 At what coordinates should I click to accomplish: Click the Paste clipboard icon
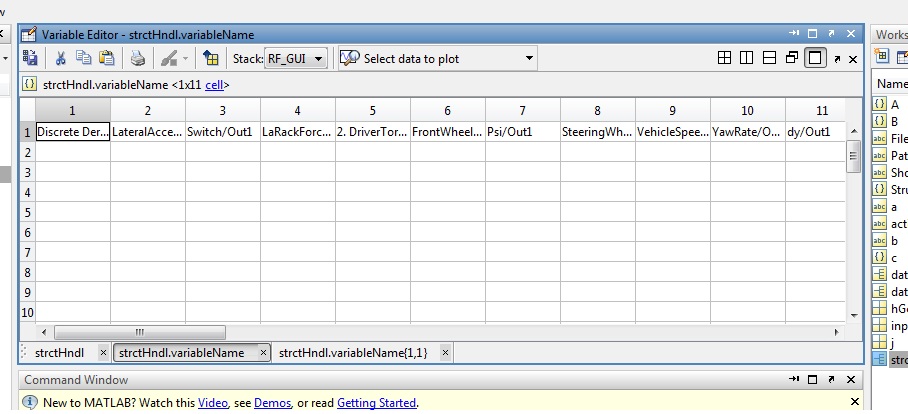pos(105,59)
